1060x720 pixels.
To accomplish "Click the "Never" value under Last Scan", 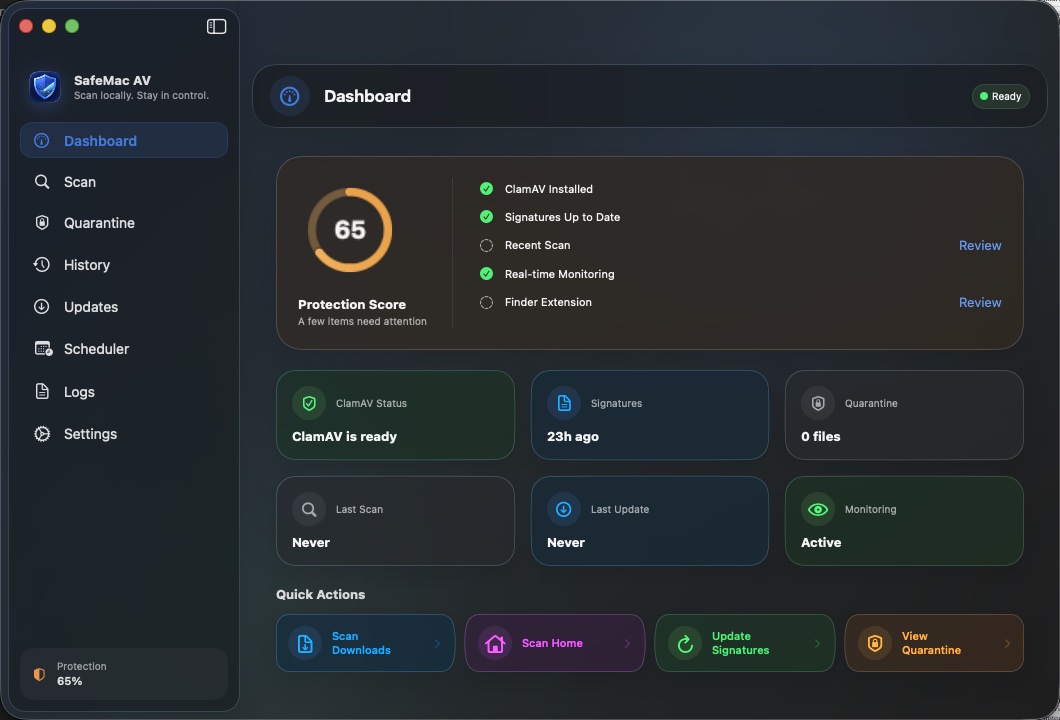I will (x=311, y=543).
